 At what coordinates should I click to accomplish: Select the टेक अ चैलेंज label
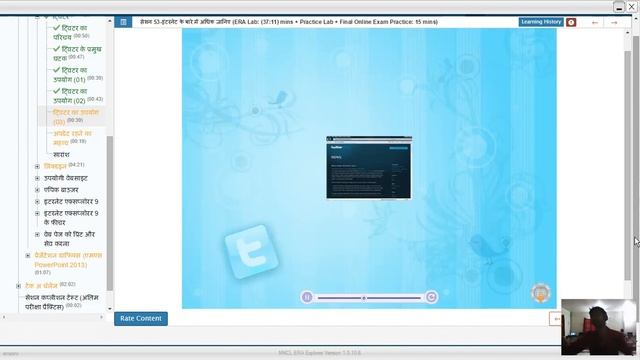(41, 286)
